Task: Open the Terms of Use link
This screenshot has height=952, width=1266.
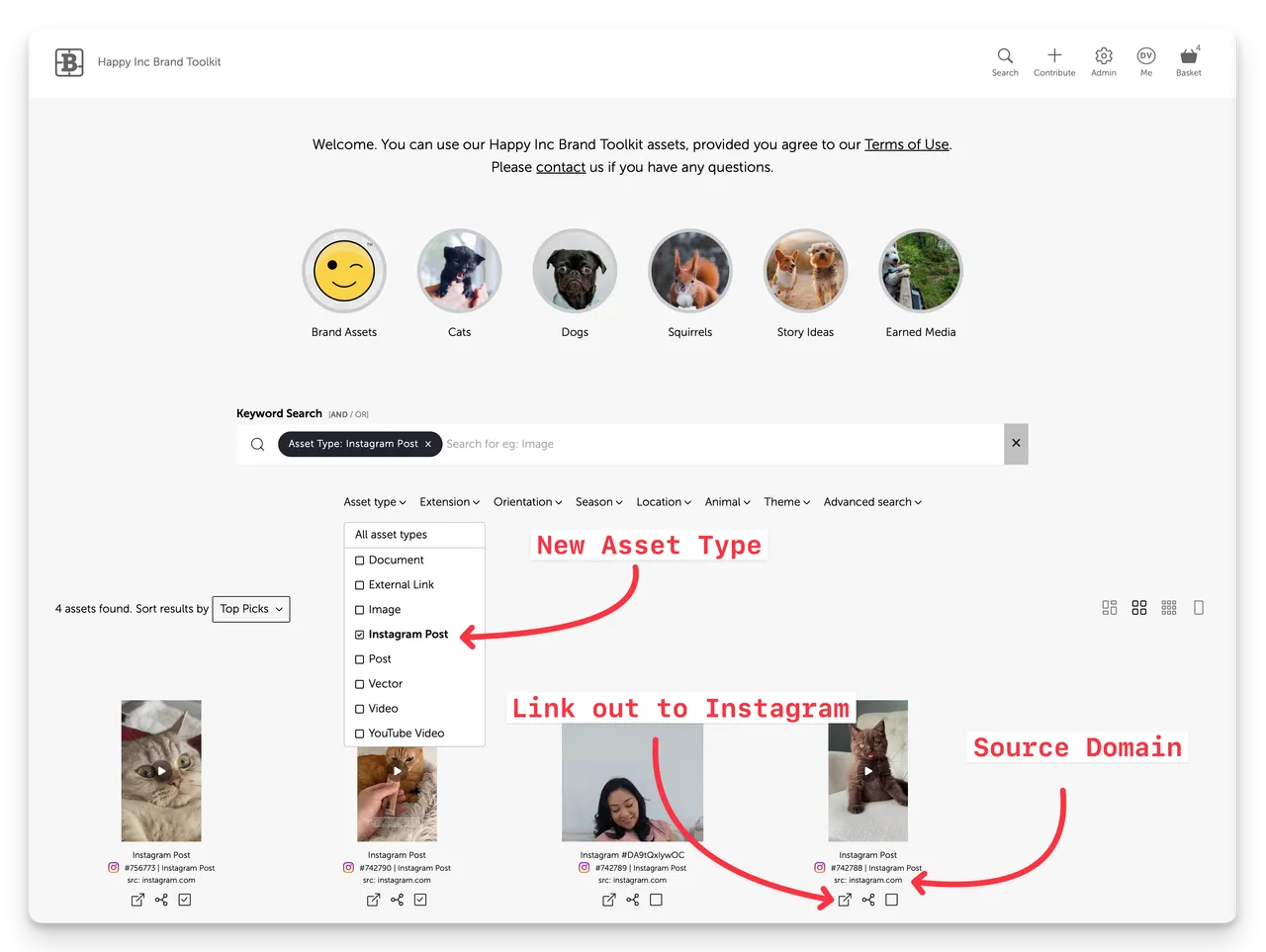Action: point(906,144)
